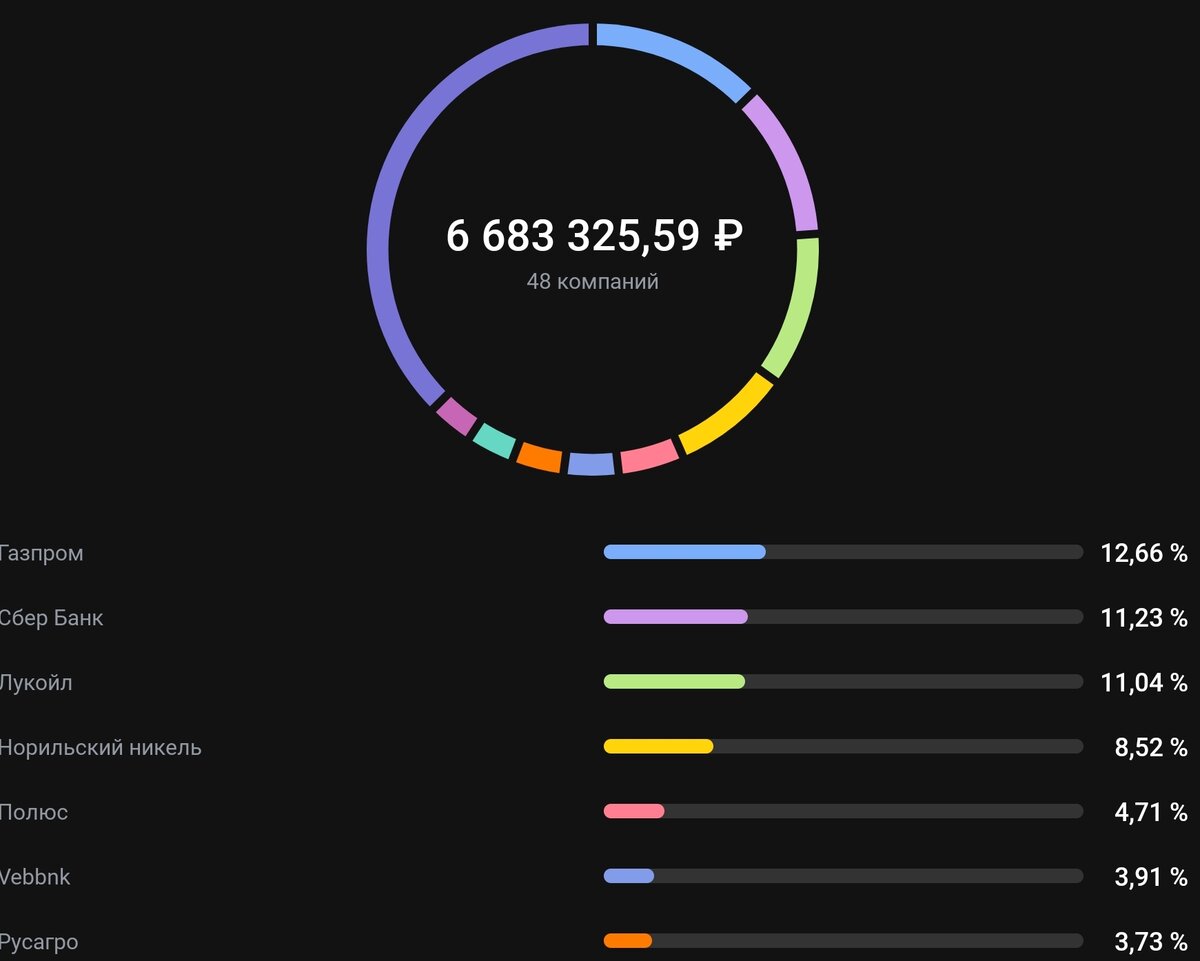Select the Газпром company name

[41, 553]
